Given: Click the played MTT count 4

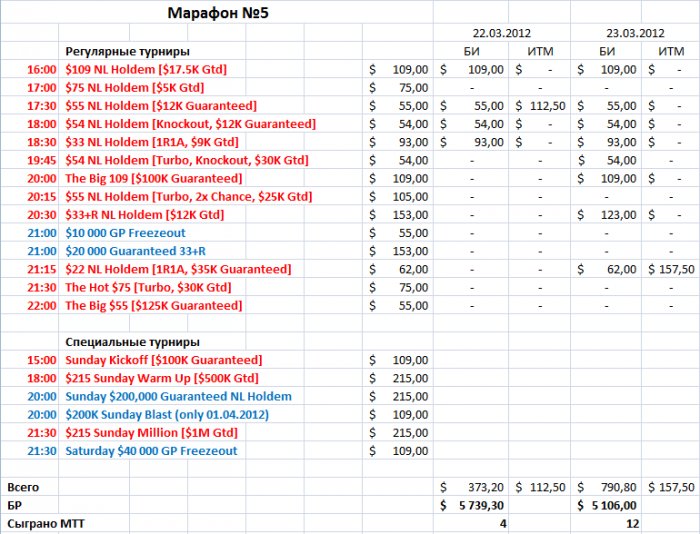Looking at the screenshot, I should [x=503, y=523].
